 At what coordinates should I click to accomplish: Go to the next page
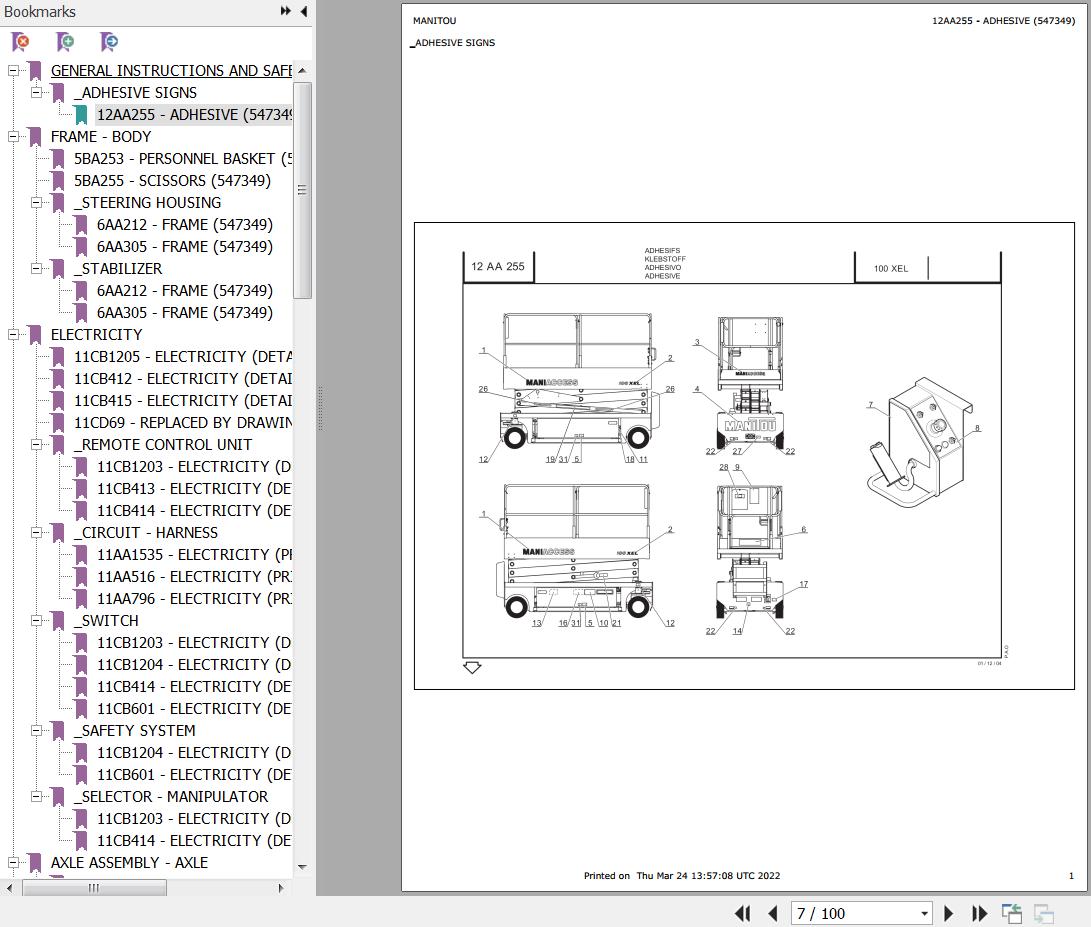pyautogui.click(x=948, y=913)
